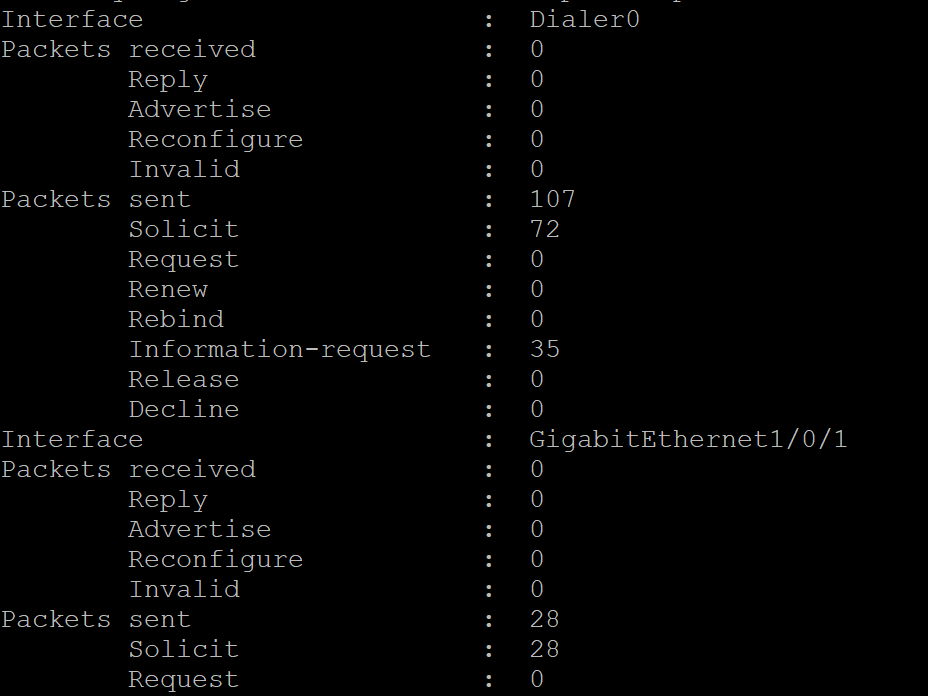Click Packets sent label in Dialer0 section
The width and height of the screenshot is (928, 696).
click(x=96, y=199)
